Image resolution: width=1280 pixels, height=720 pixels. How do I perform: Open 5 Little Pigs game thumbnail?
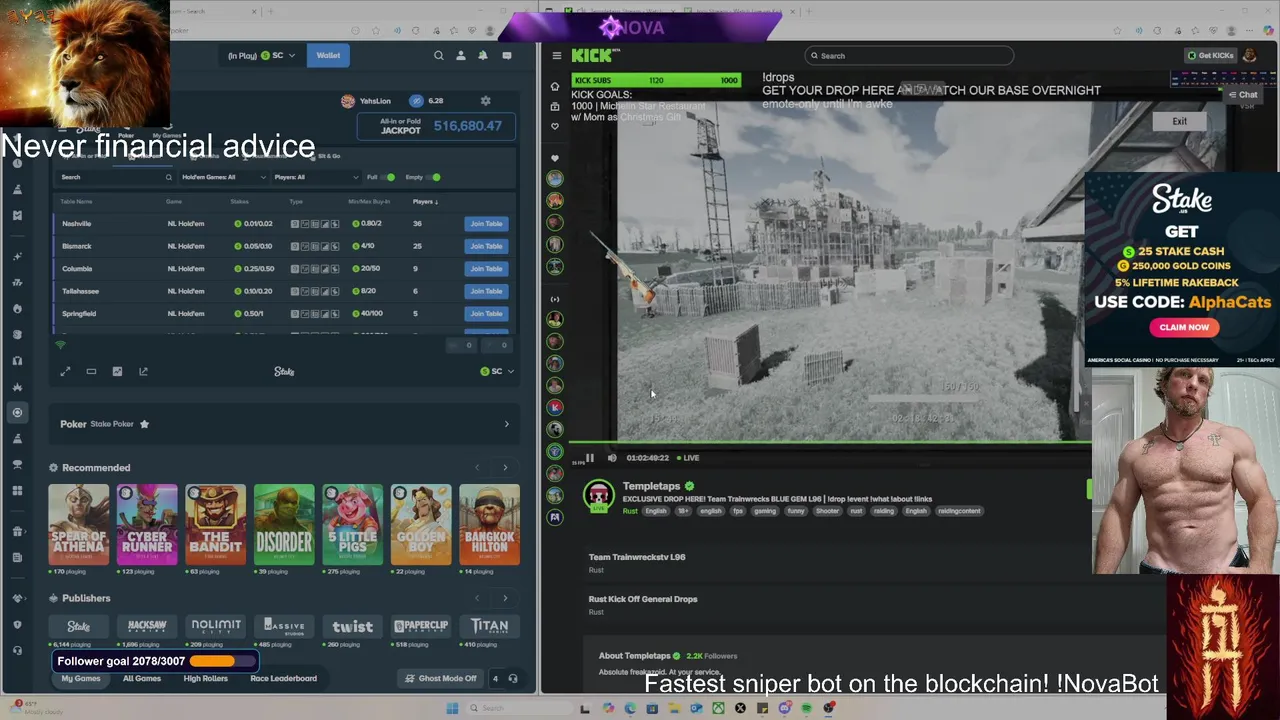pos(352,525)
